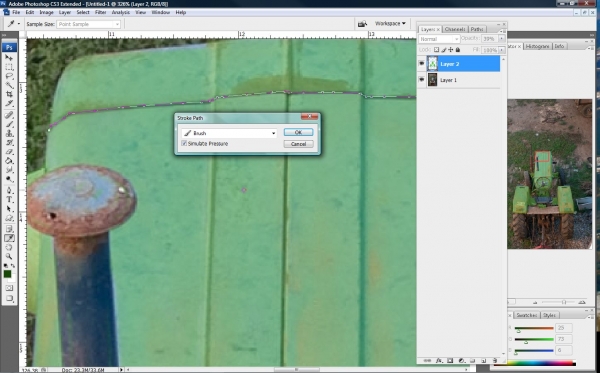Image resolution: width=600 pixels, height=373 pixels.
Task: Select the Type tool
Action: [x=9, y=200]
